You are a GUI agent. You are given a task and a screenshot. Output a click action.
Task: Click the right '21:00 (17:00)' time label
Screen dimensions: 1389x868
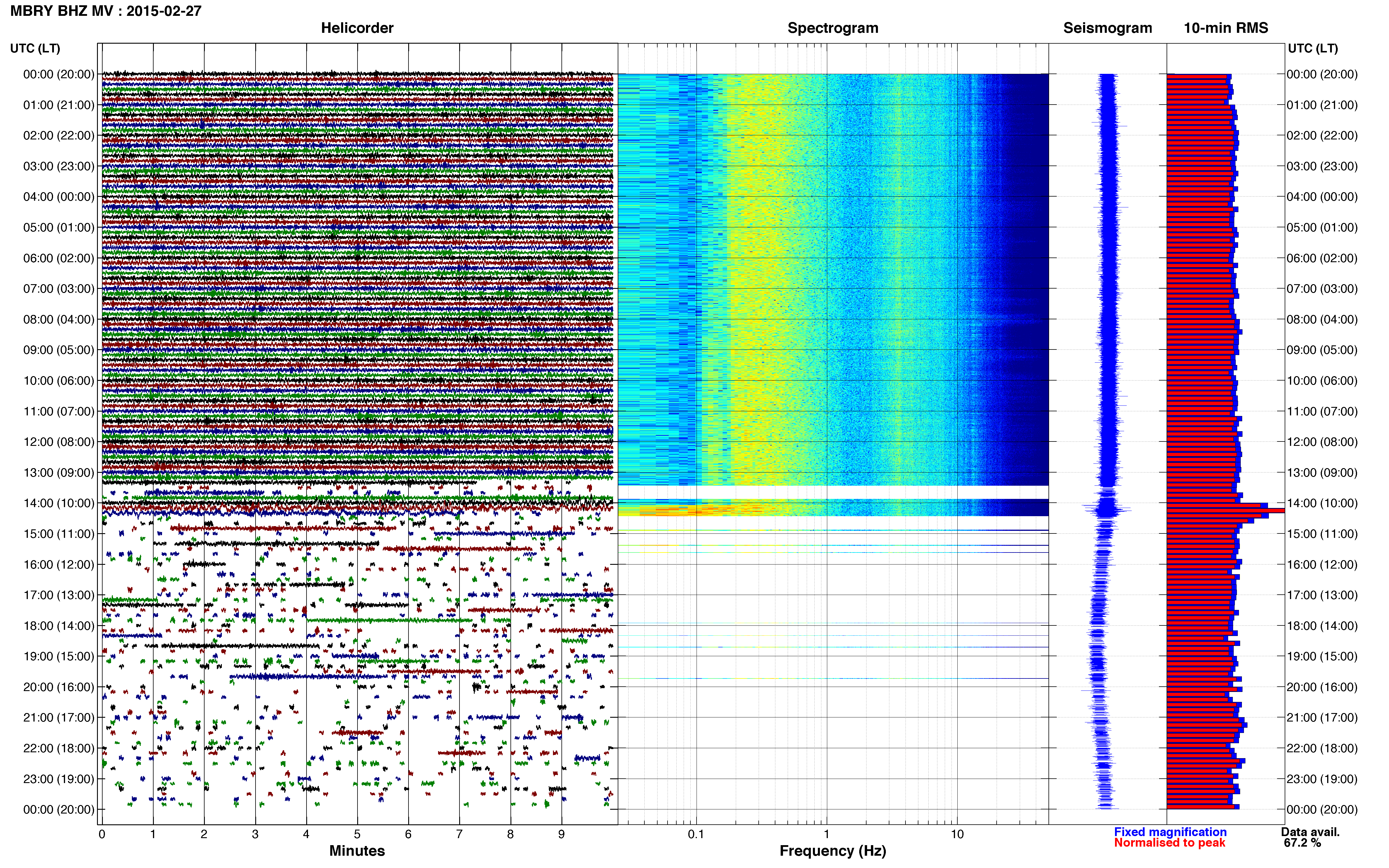click(x=1322, y=717)
